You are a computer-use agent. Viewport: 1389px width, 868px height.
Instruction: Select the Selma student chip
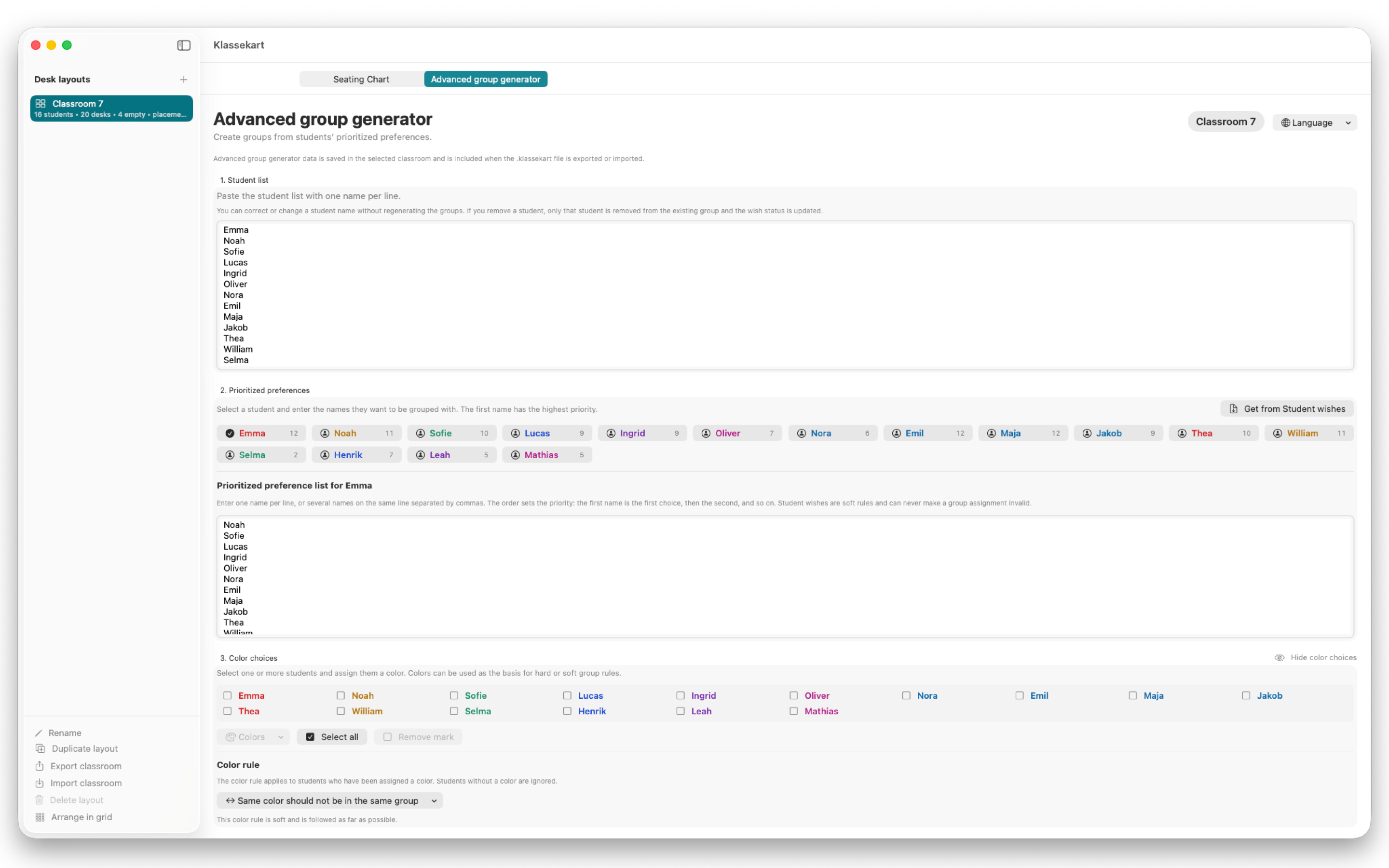point(261,455)
